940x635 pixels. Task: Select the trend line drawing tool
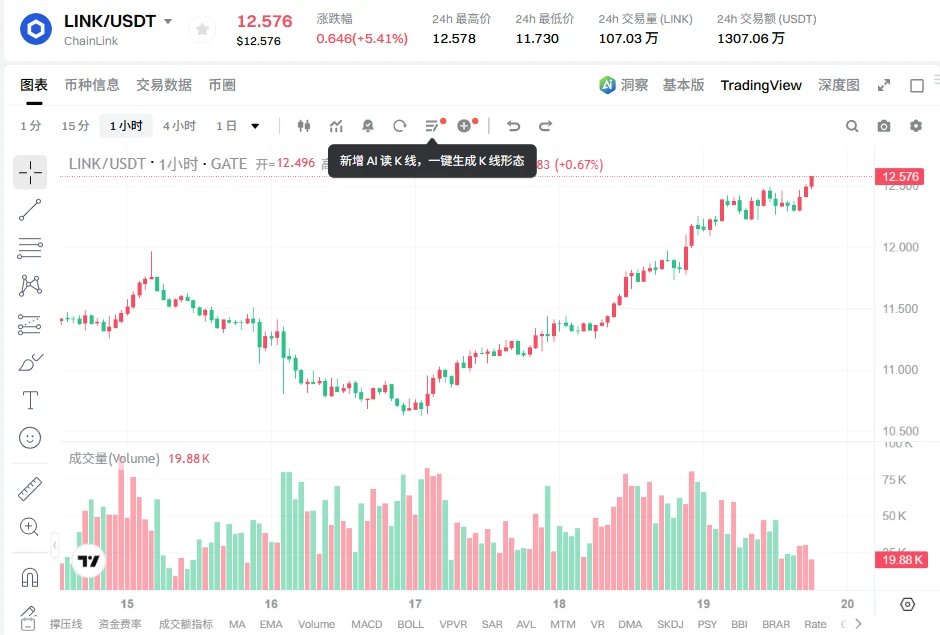click(30, 210)
